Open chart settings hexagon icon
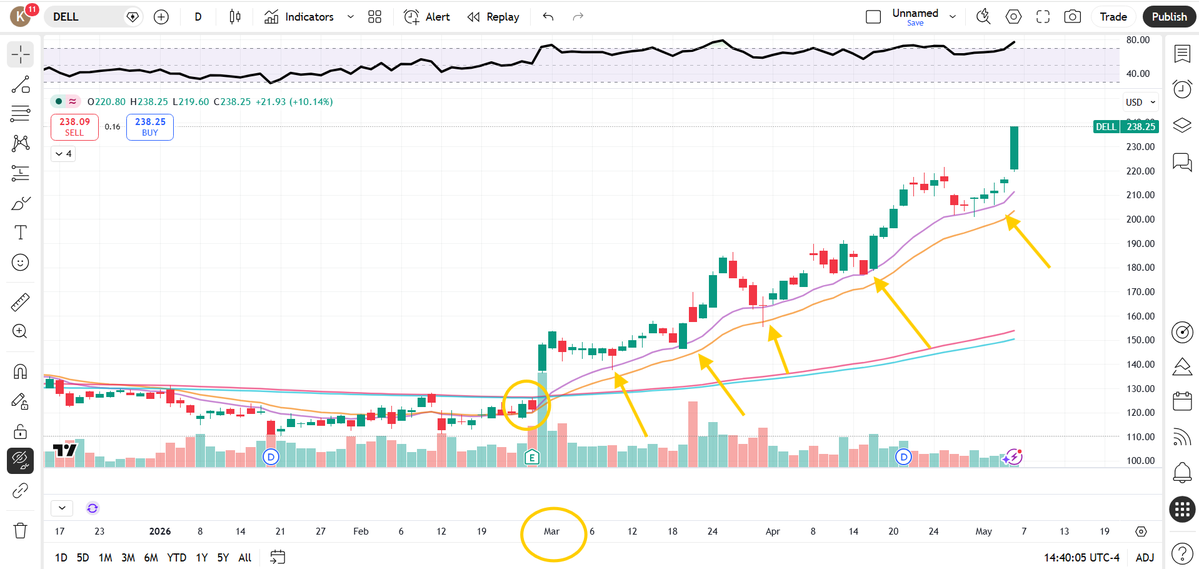This screenshot has height=569, width=1199. click(x=1014, y=17)
